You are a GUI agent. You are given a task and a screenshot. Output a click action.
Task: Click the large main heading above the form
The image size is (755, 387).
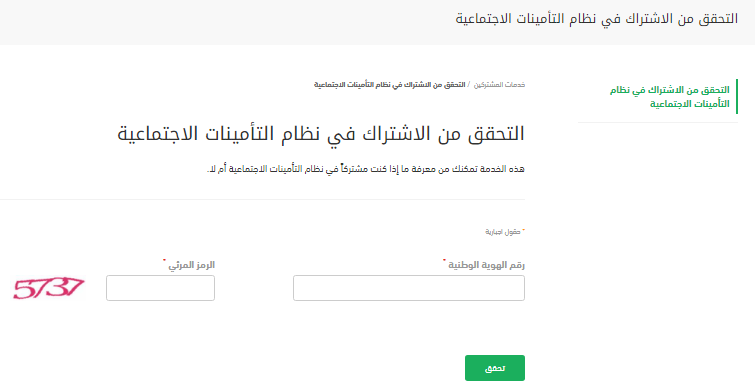click(x=321, y=133)
